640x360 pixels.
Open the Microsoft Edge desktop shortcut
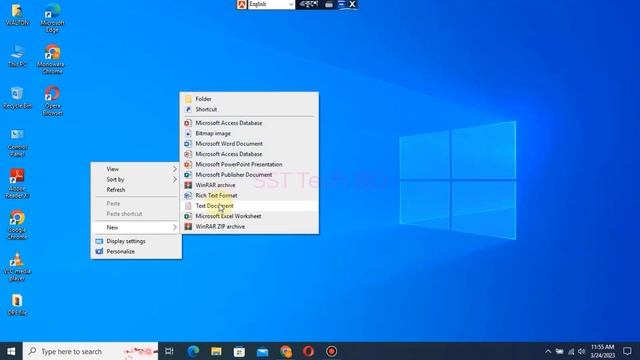(52, 18)
